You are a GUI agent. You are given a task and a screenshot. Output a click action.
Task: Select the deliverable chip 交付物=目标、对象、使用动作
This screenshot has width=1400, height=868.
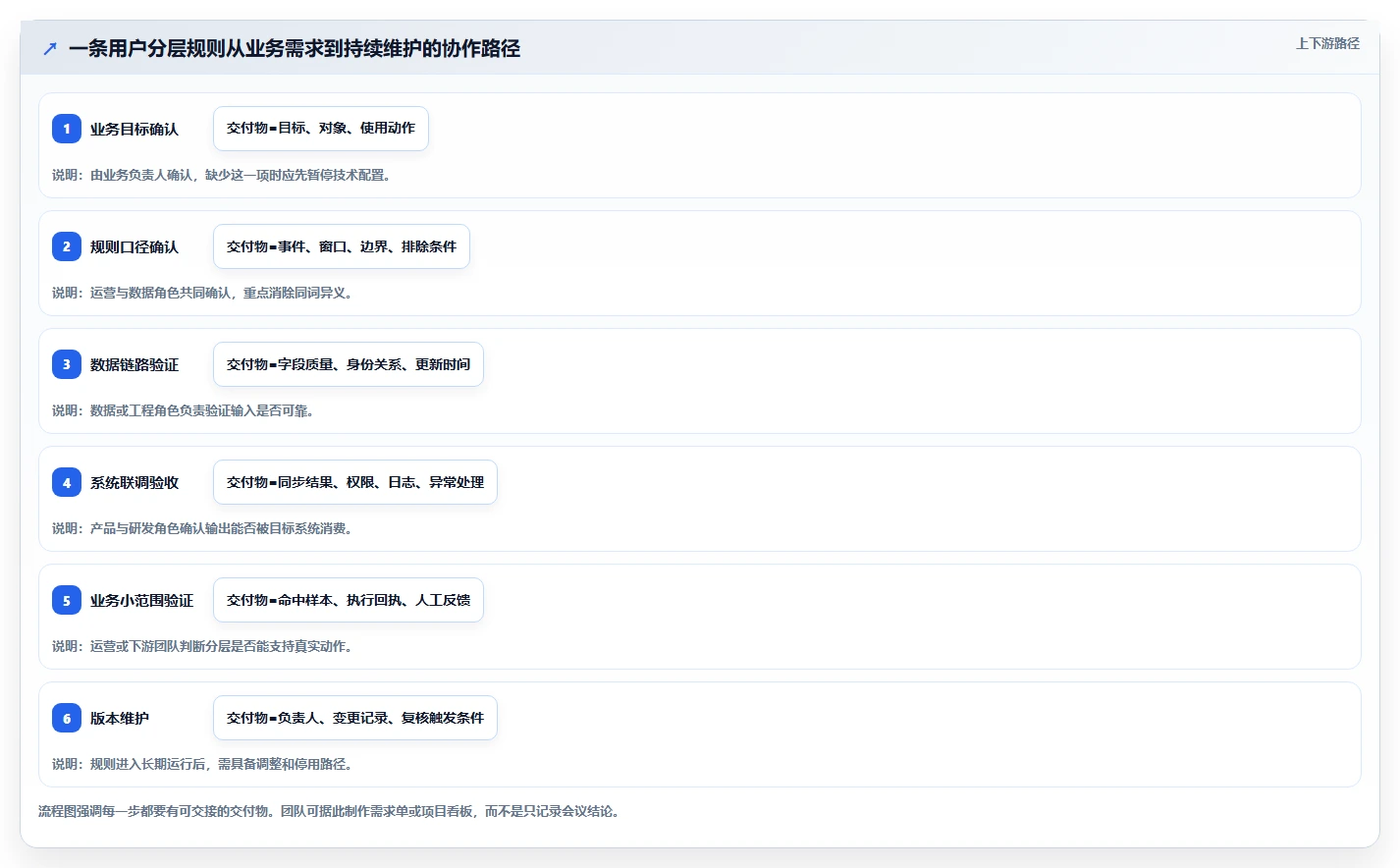point(321,129)
